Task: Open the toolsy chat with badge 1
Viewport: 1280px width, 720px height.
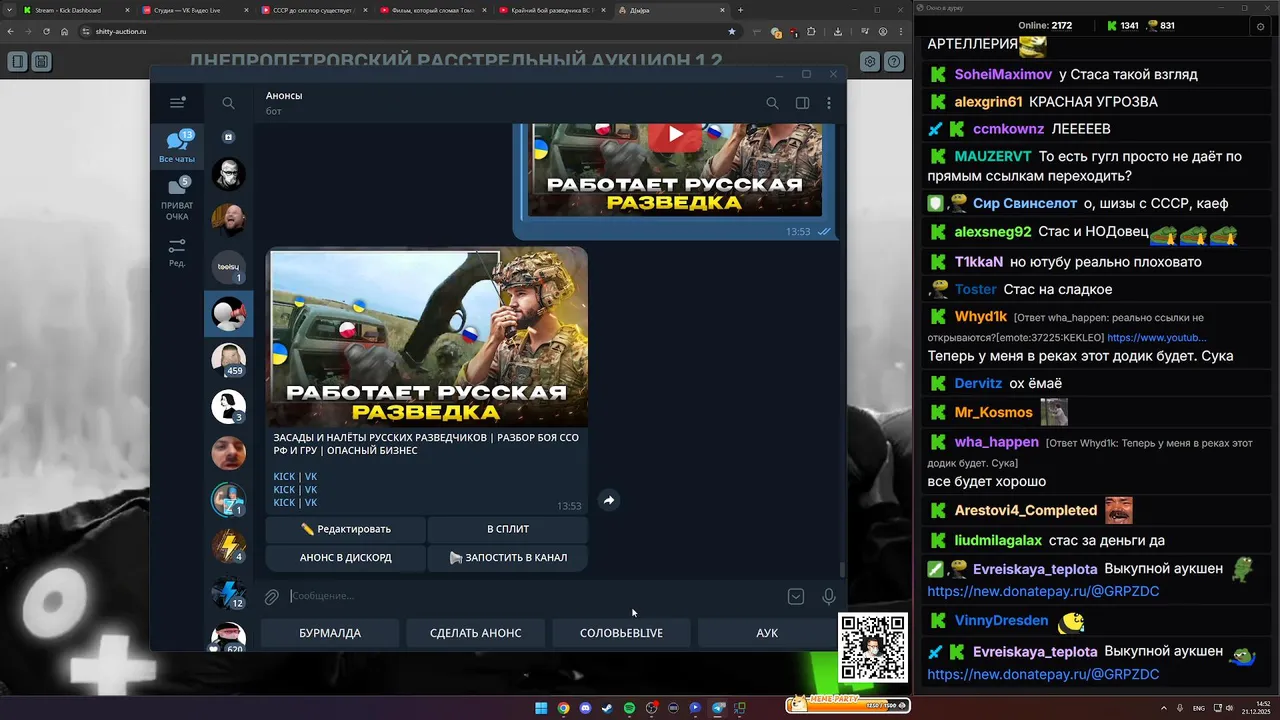Action: click(229, 267)
